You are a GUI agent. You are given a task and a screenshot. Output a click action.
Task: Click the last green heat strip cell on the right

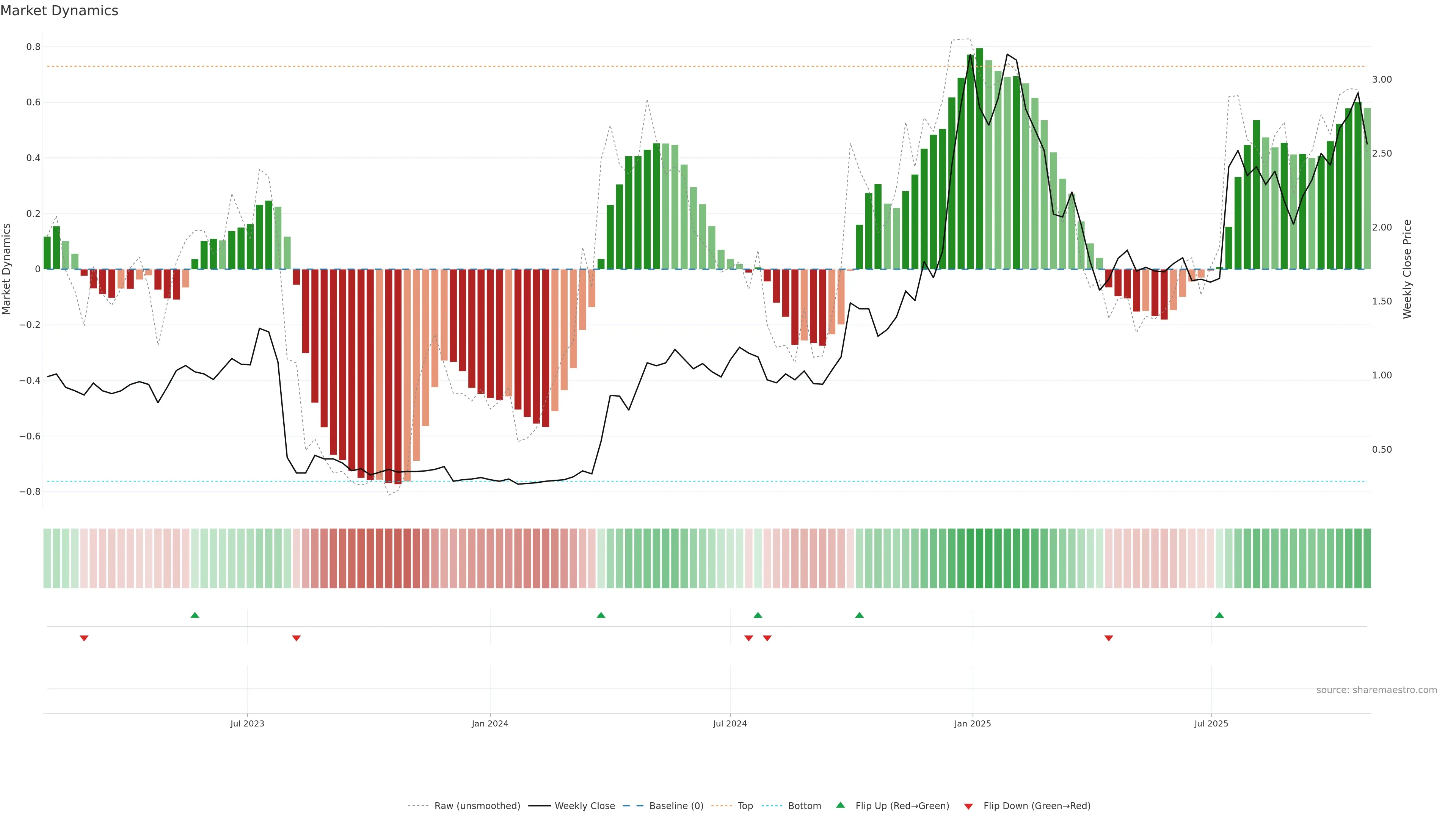point(1367,558)
